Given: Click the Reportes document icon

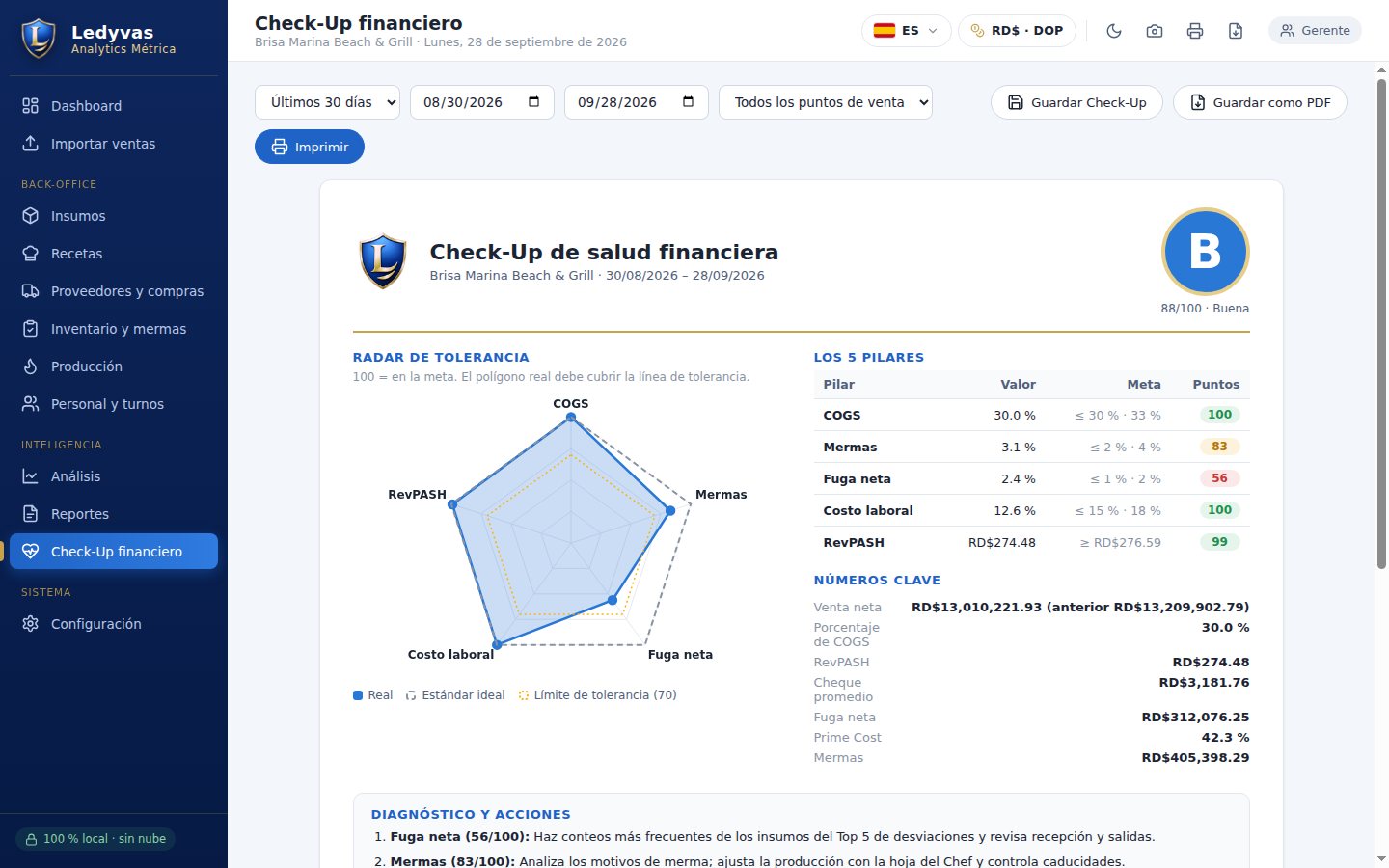Looking at the screenshot, I should [31, 514].
